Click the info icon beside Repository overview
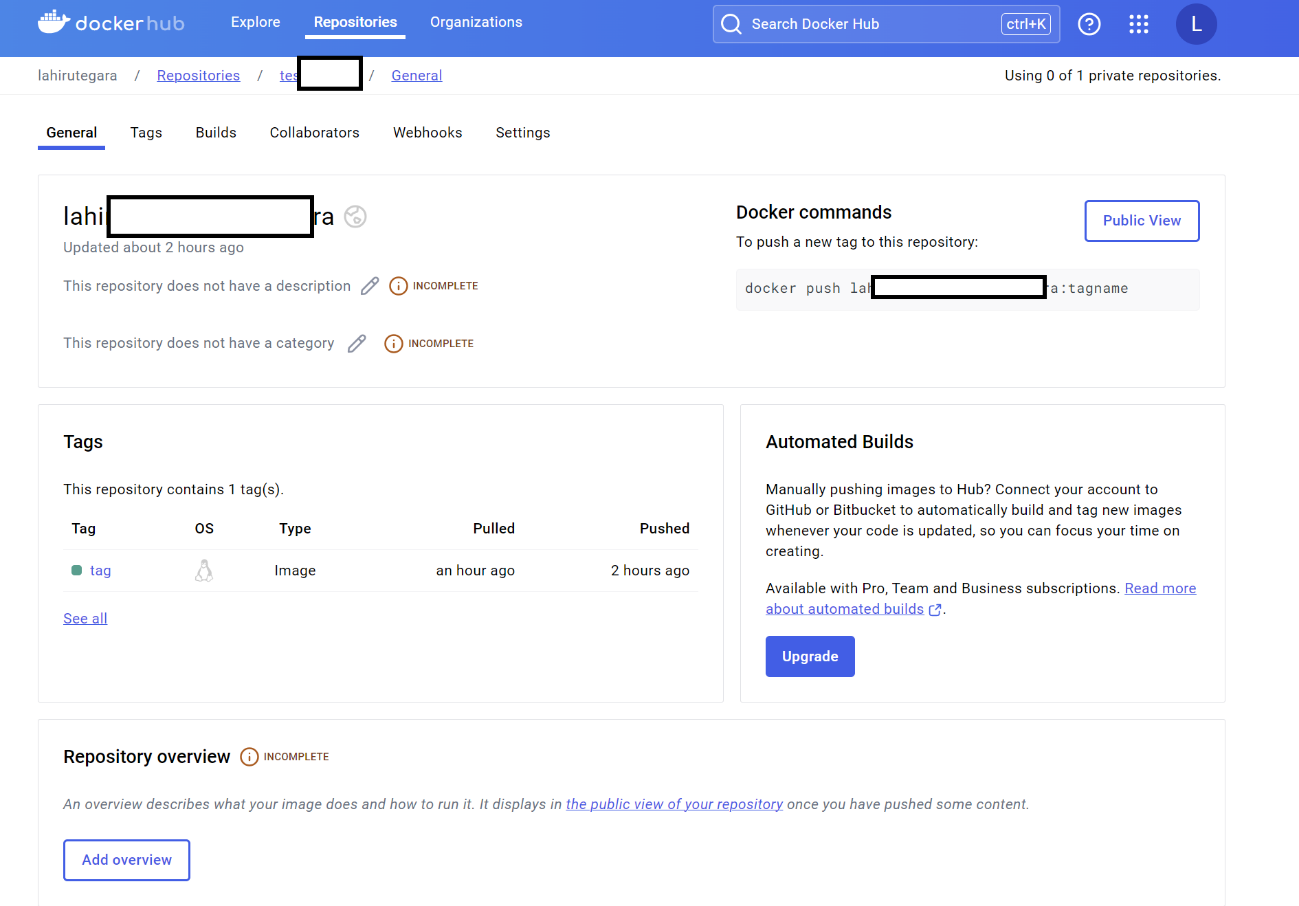 (249, 757)
